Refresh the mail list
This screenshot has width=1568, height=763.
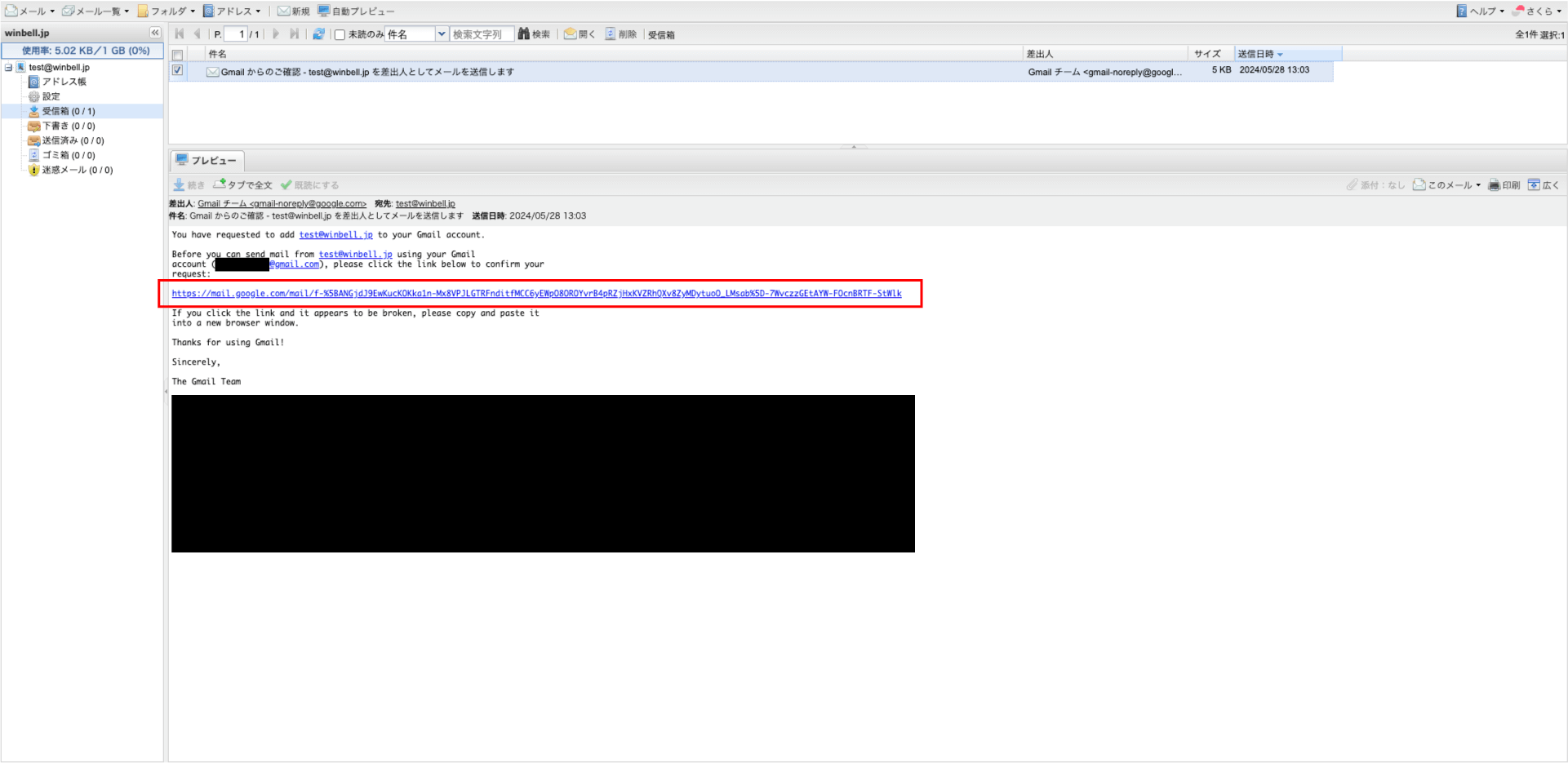point(318,34)
